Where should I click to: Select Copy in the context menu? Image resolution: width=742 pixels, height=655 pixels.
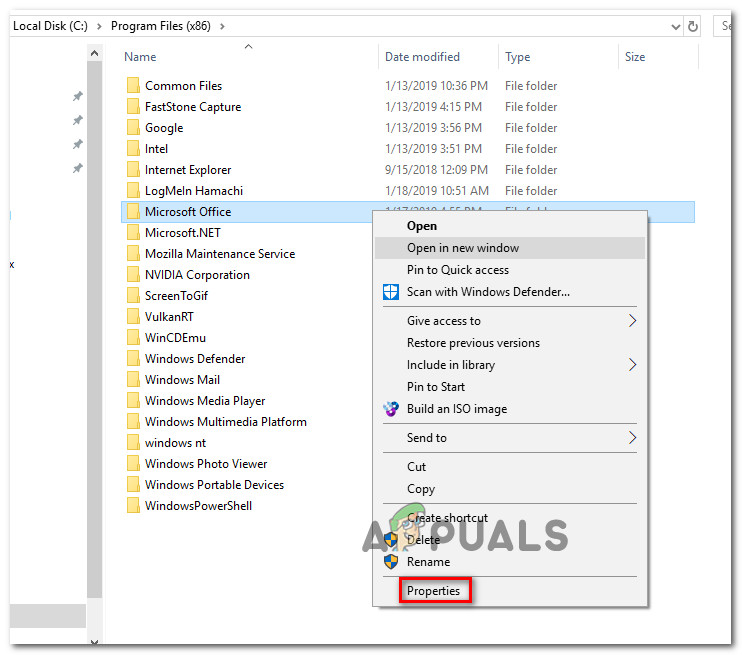tap(510, 489)
